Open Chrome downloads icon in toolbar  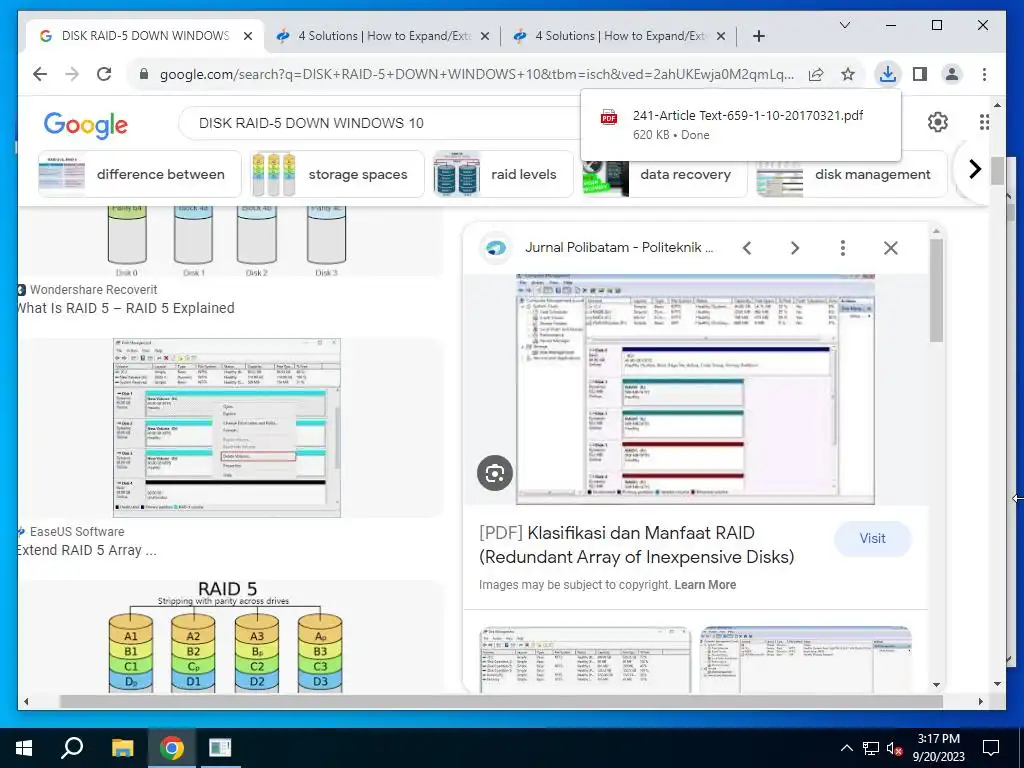pos(888,74)
